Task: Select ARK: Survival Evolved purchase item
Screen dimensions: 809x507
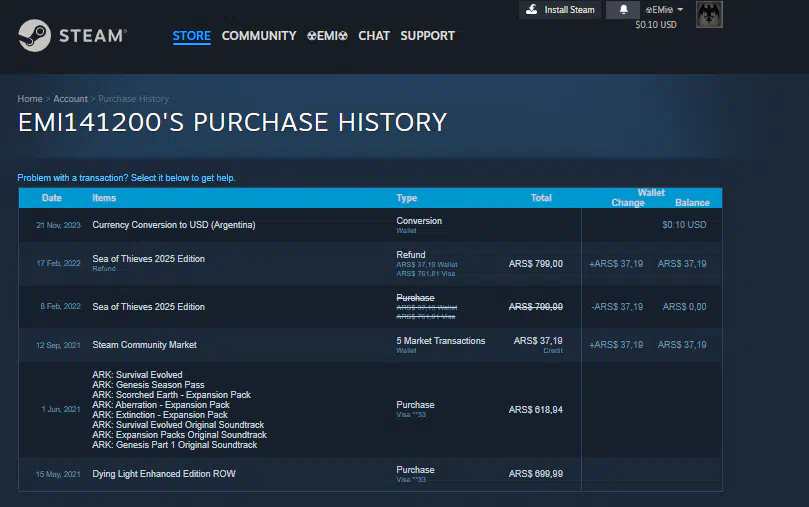Action: coord(137,375)
